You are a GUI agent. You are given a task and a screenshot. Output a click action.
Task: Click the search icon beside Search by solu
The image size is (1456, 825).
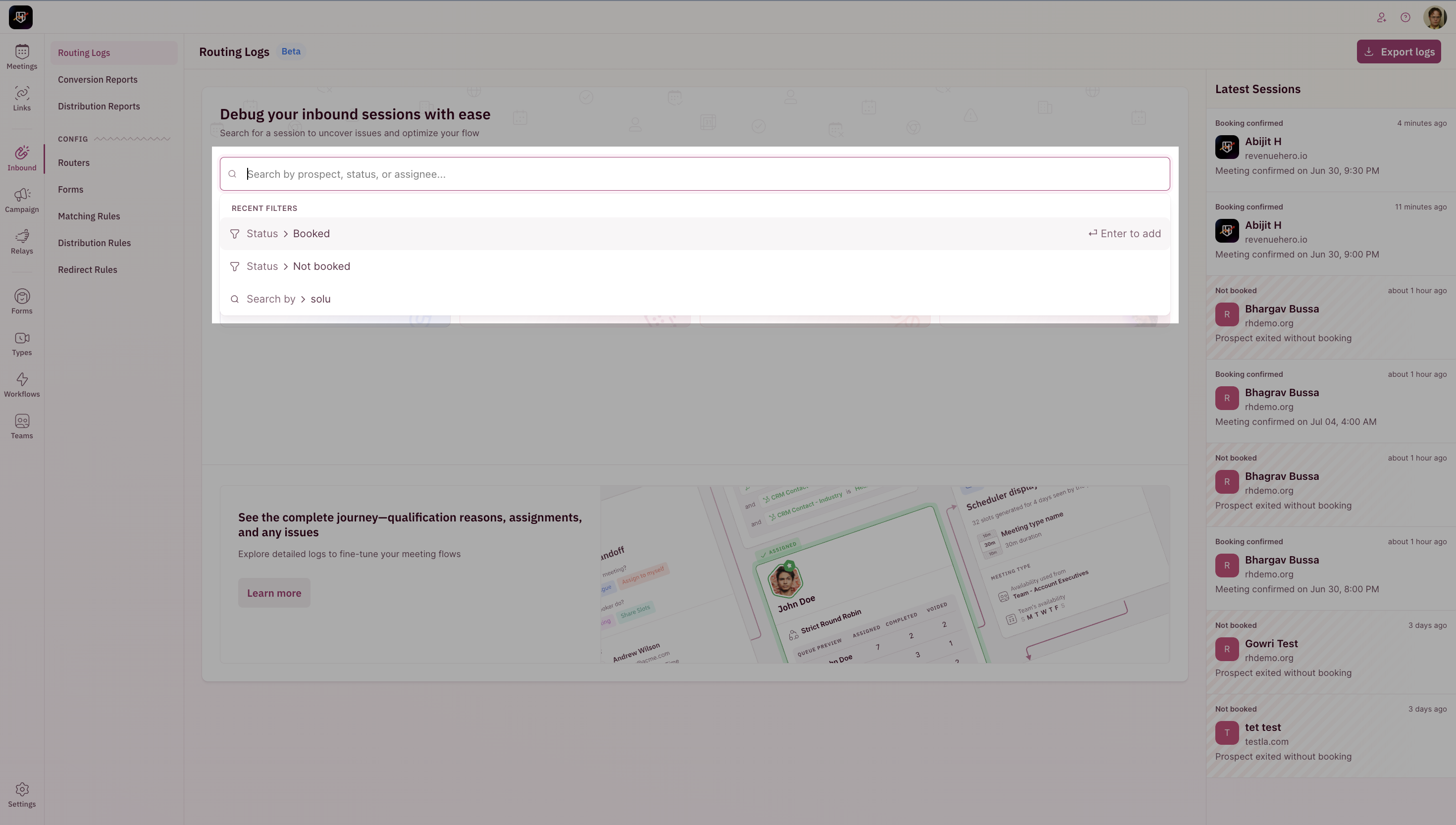coord(235,299)
